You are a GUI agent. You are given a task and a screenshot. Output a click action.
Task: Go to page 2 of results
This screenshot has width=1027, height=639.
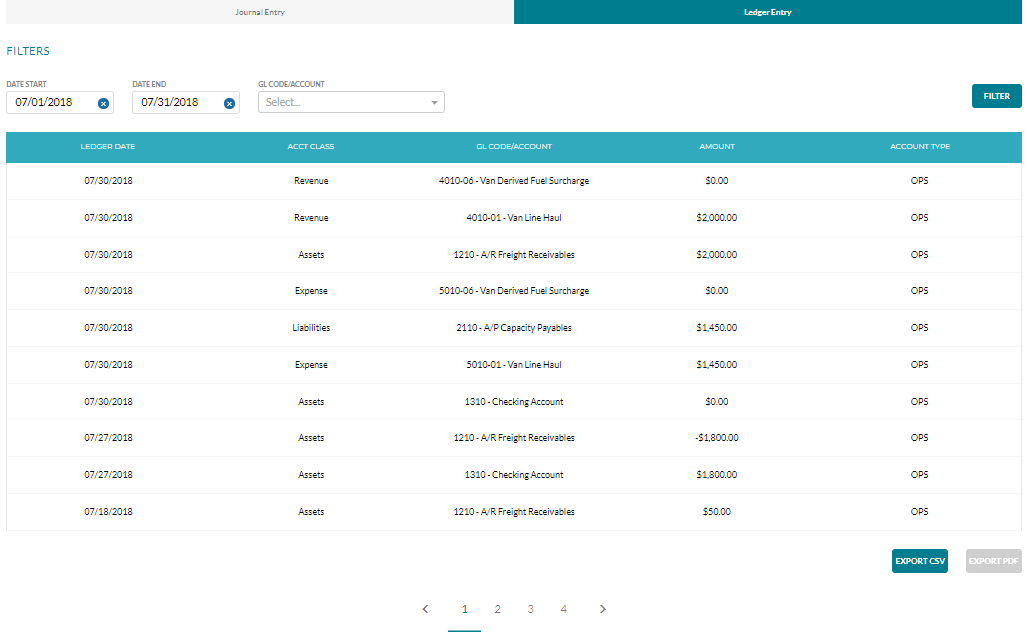[497, 609]
